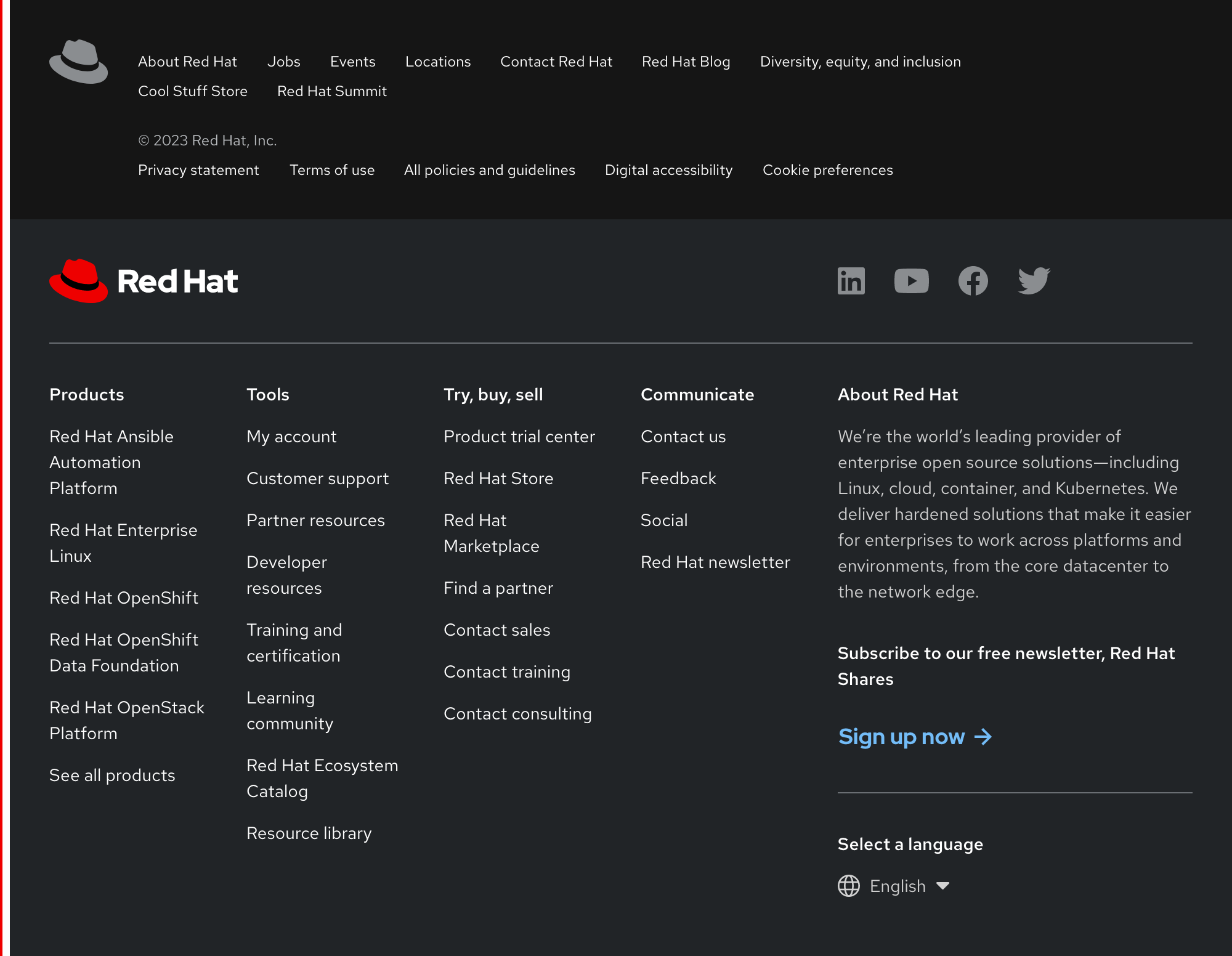Sign up now for the newsletter
Image resolution: width=1232 pixels, height=956 pixels.
(901, 737)
